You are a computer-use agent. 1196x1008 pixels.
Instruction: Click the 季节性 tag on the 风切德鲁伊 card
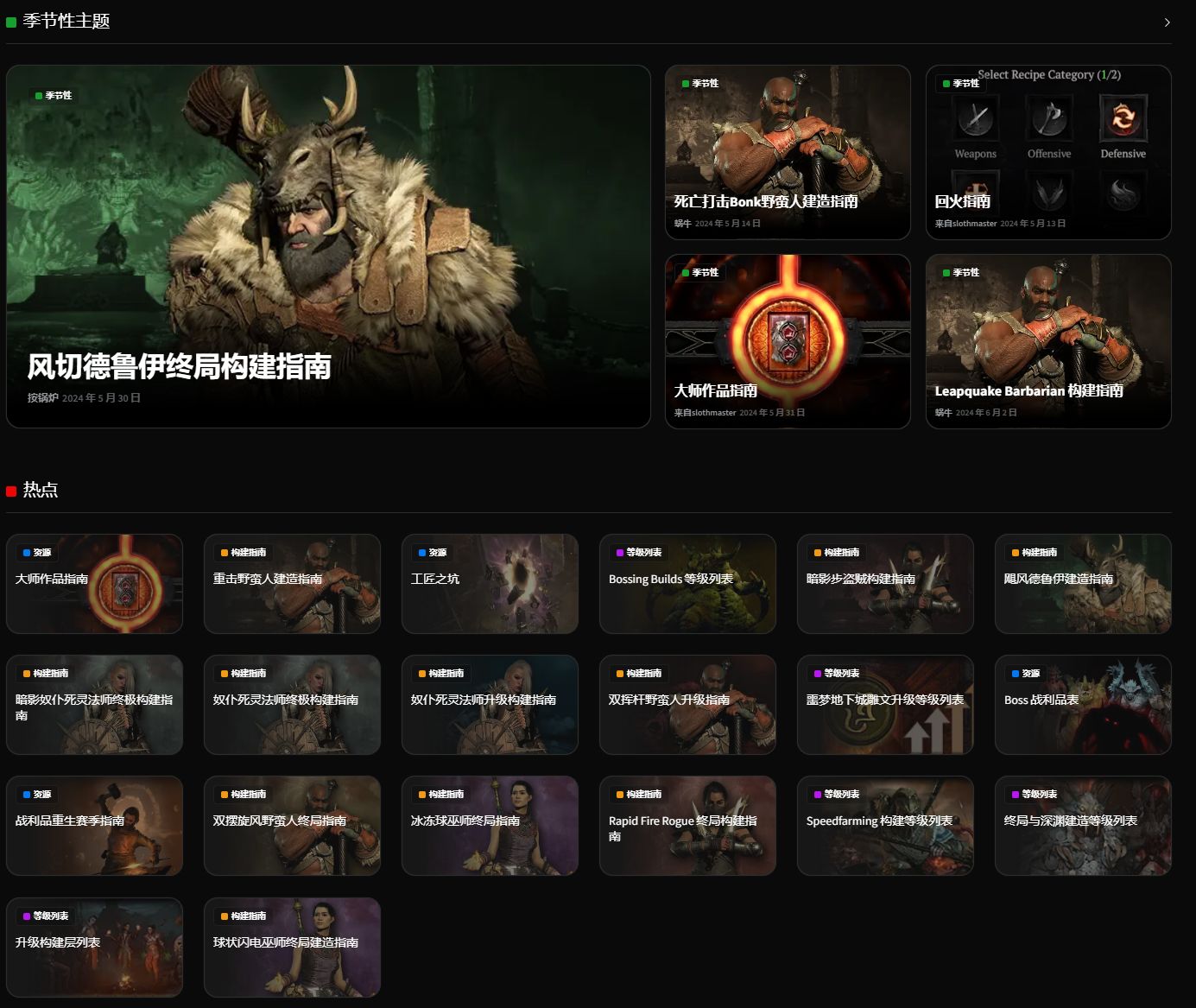[54, 96]
